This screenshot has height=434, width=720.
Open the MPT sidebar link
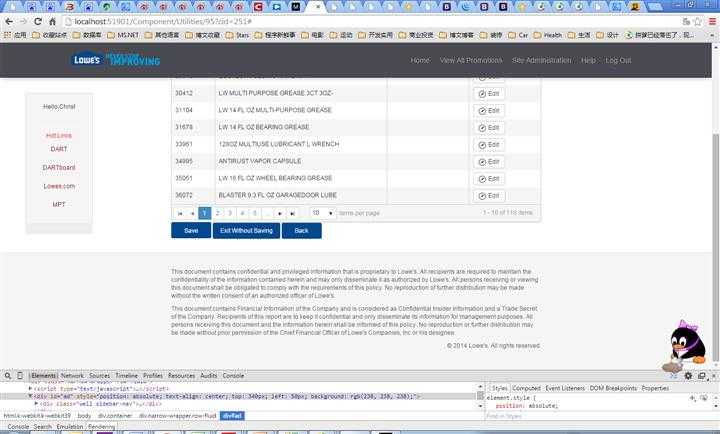point(59,204)
